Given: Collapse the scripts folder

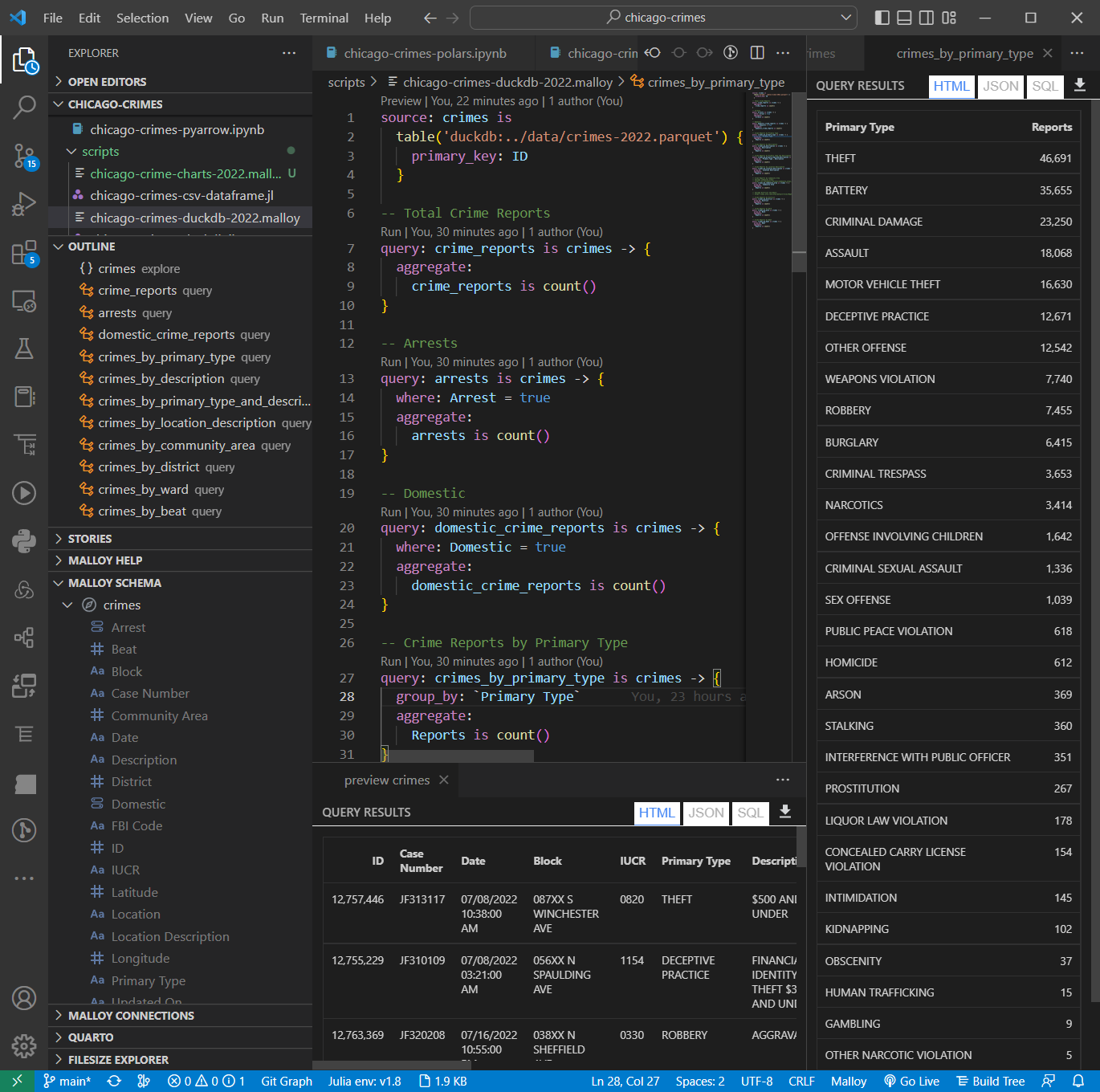Looking at the screenshot, I should (100, 152).
